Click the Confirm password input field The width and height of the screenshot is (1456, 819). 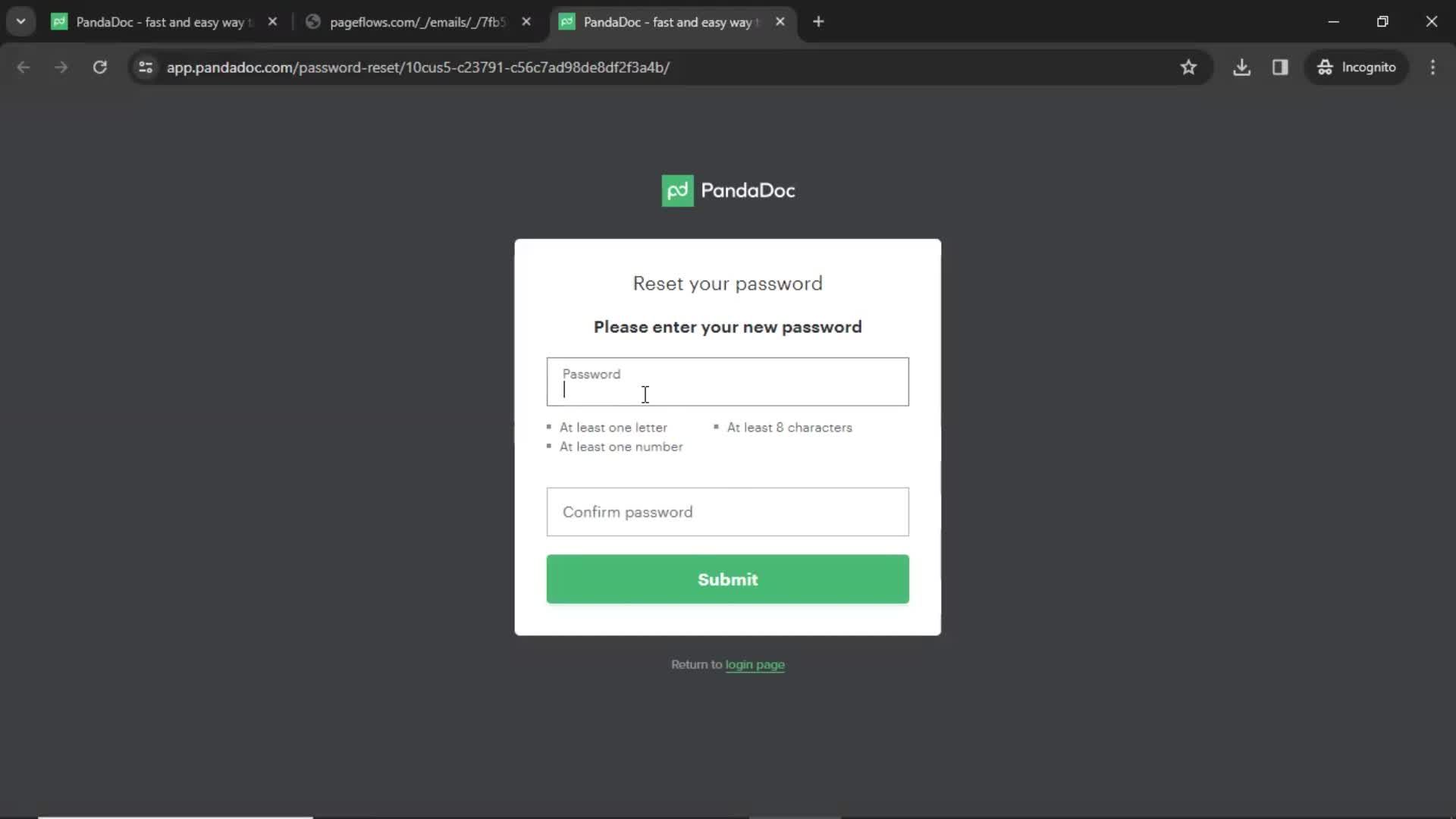pyautogui.click(x=727, y=512)
